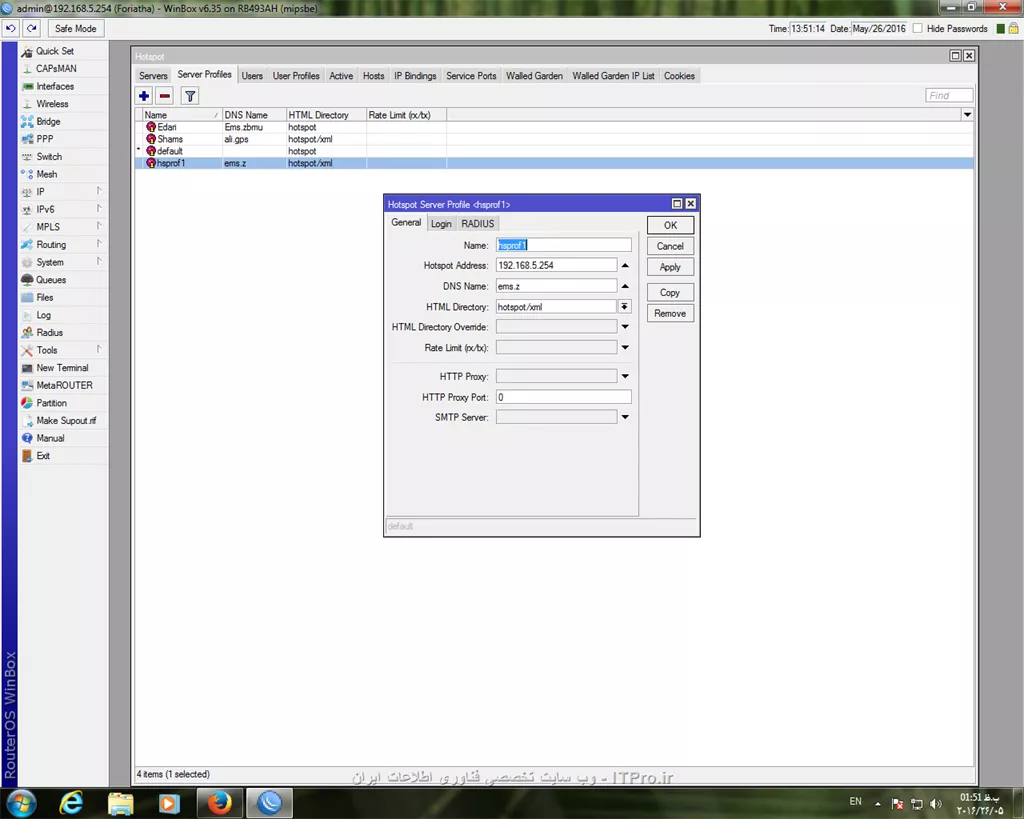Open CAPsMAN menu item
This screenshot has width=1024, height=819.
point(56,69)
